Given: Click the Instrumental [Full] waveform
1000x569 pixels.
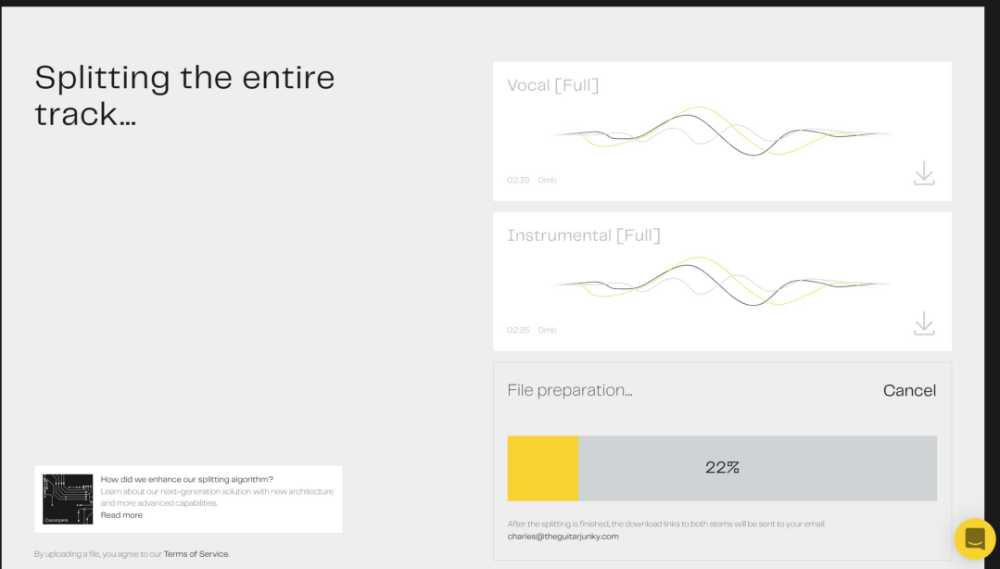Looking at the screenshot, I should pyautogui.click(x=722, y=282).
